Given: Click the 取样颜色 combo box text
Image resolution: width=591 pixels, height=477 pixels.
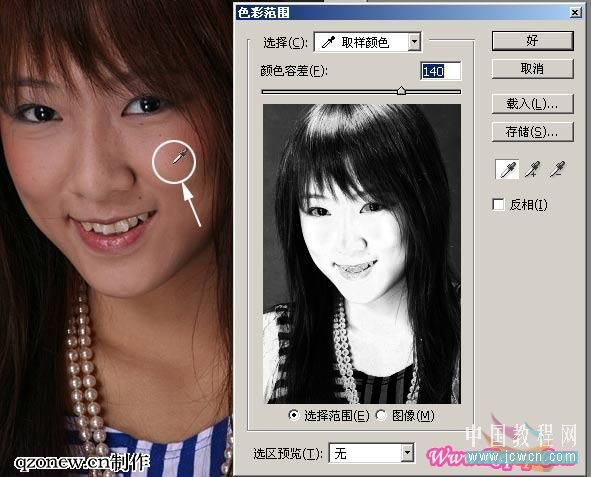Looking at the screenshot, I should (x=365, y=42).
